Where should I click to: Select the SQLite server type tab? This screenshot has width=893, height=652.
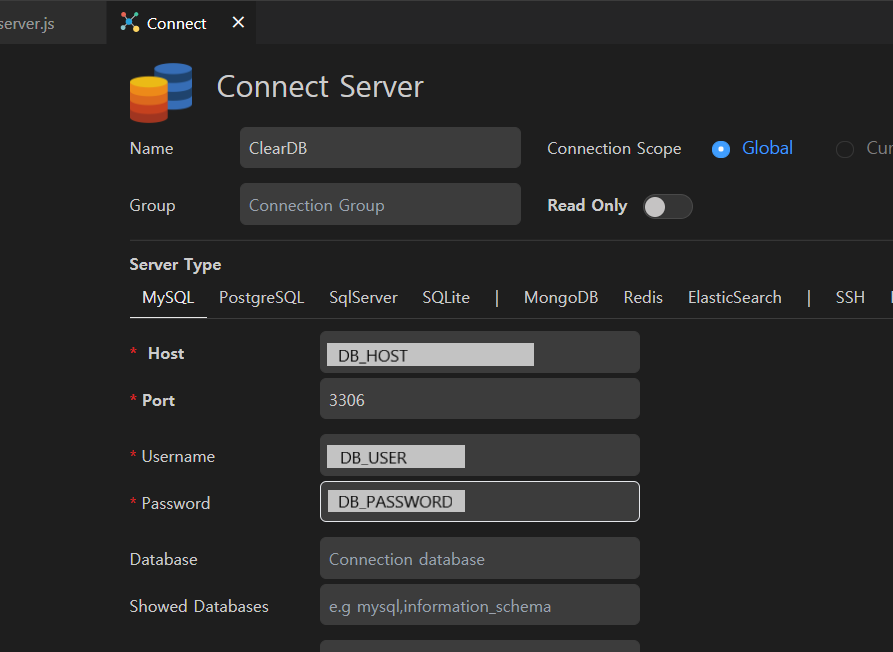446,297
